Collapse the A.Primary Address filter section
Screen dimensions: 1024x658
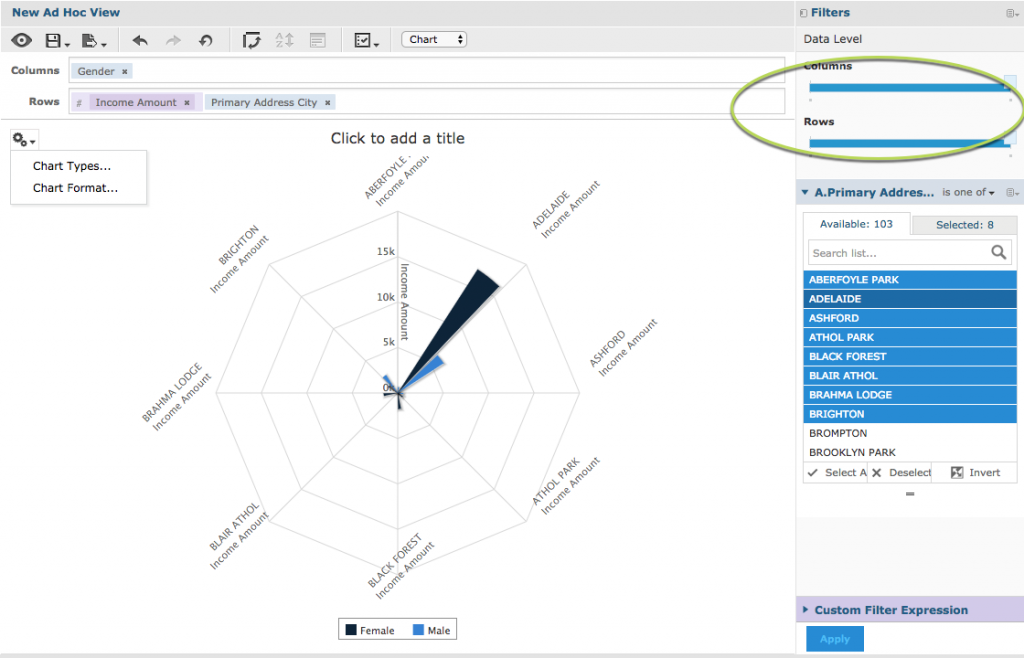click(807, 191)
